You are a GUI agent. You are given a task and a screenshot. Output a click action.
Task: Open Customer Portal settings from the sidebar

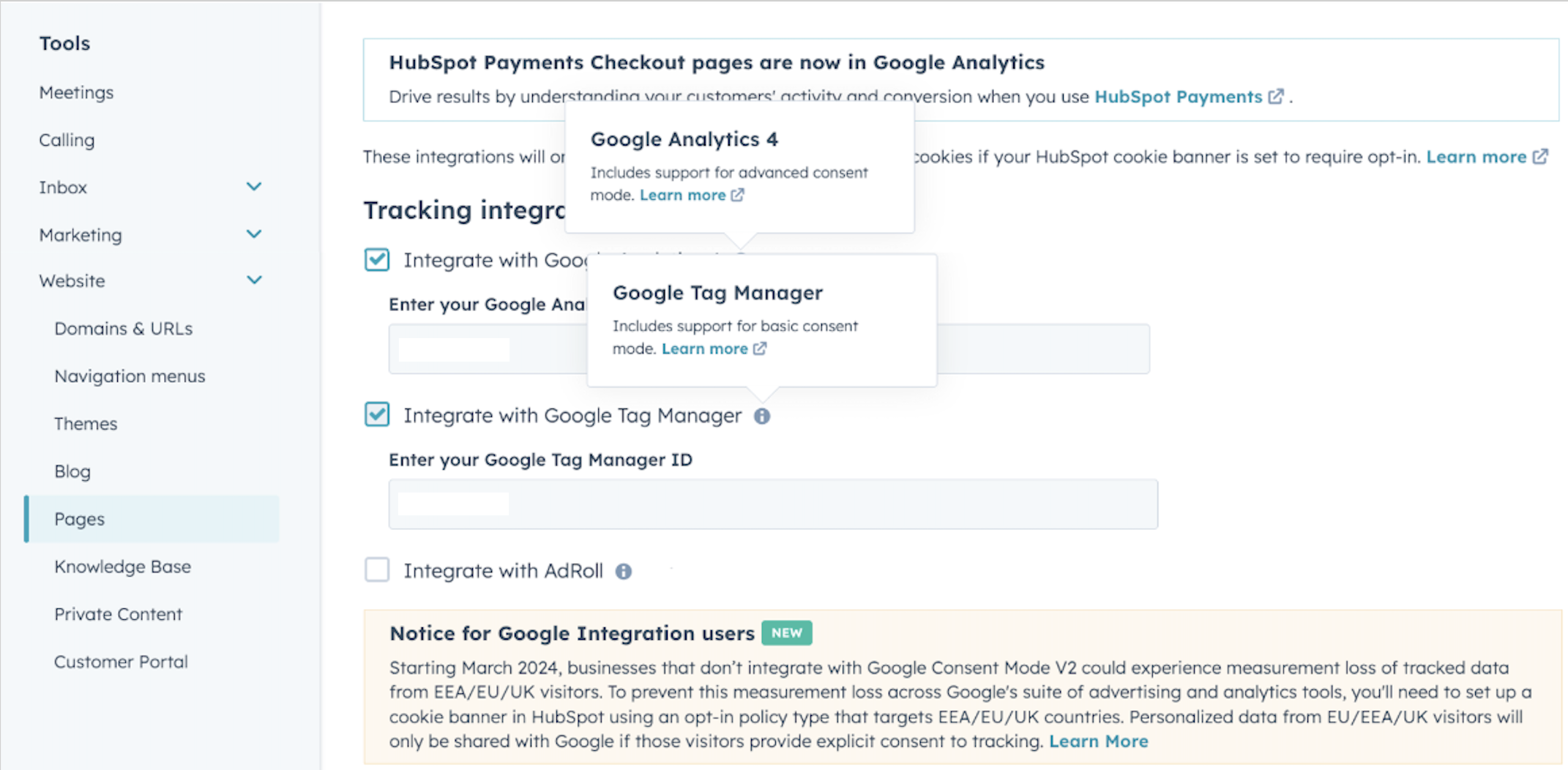pyautogui.click(x=121, y=661)
